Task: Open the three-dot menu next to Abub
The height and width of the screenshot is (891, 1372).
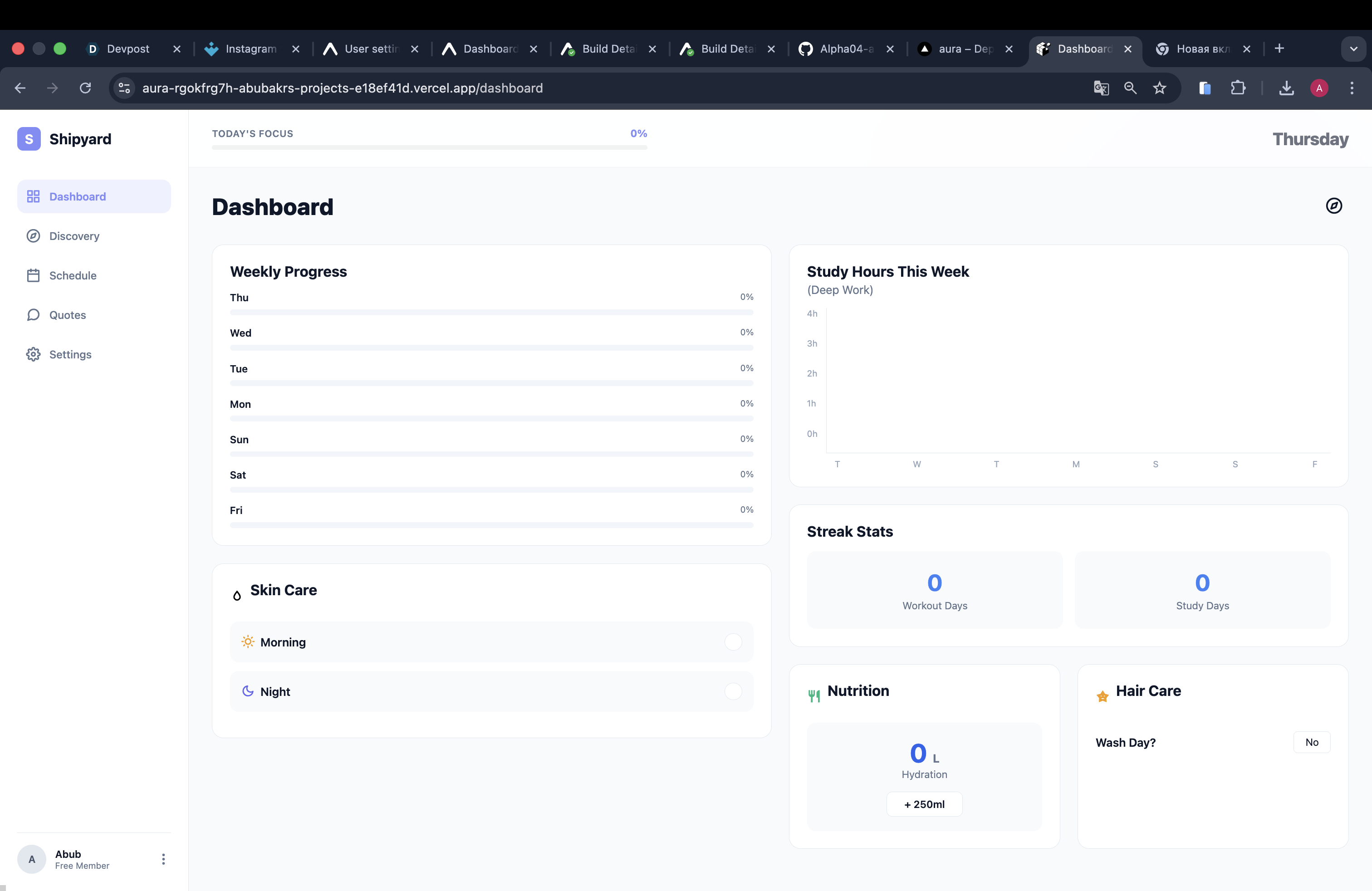Action: point(163,859)
